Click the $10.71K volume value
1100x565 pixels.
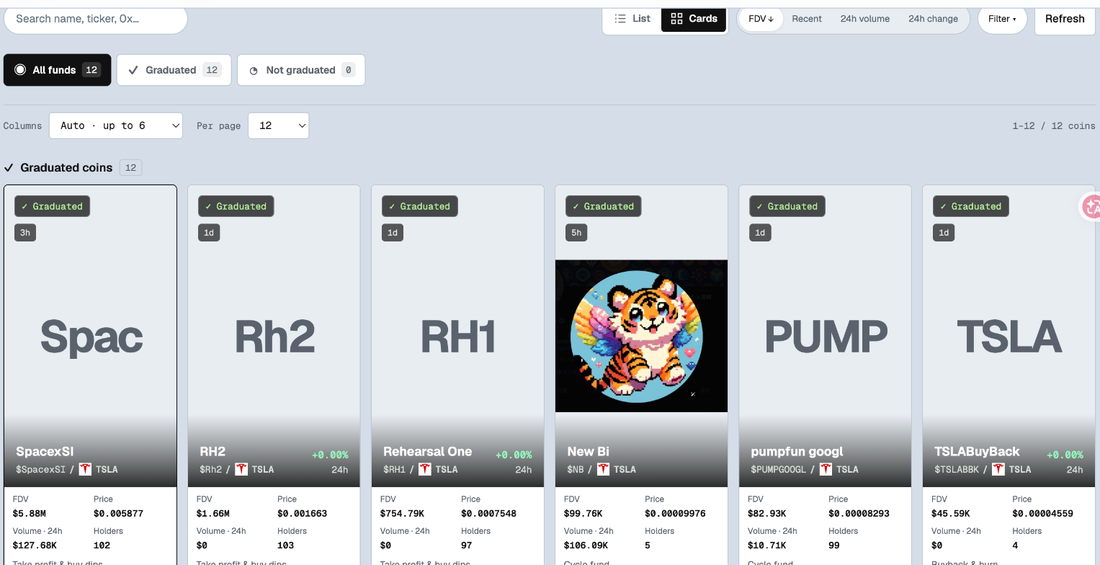[767, 545]
